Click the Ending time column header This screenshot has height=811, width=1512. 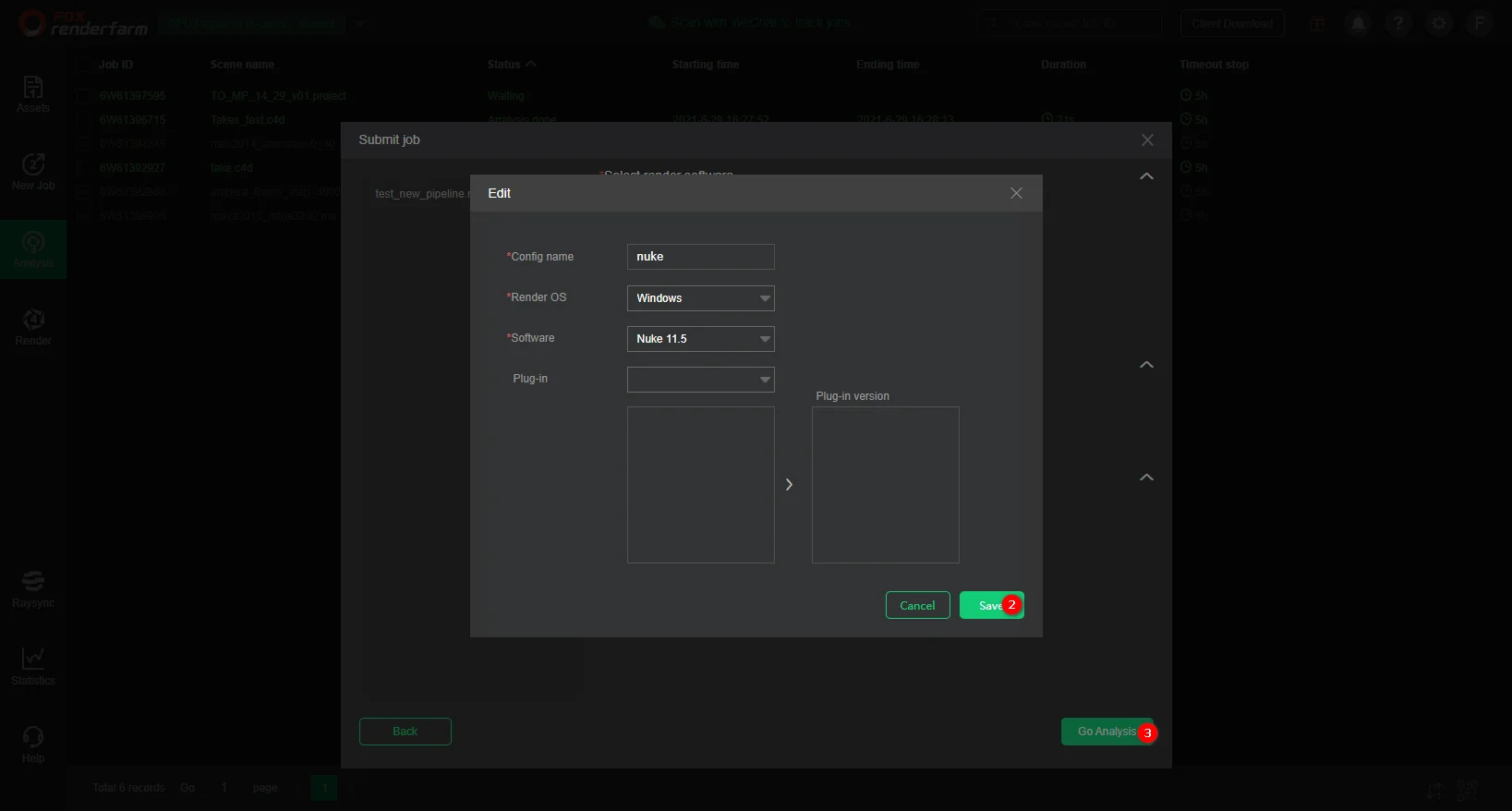tap(888, 65)
